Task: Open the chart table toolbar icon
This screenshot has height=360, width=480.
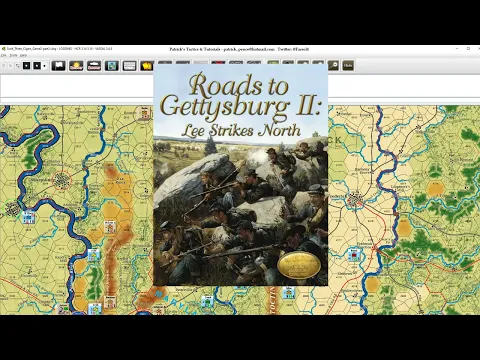Action: [129, 66]
